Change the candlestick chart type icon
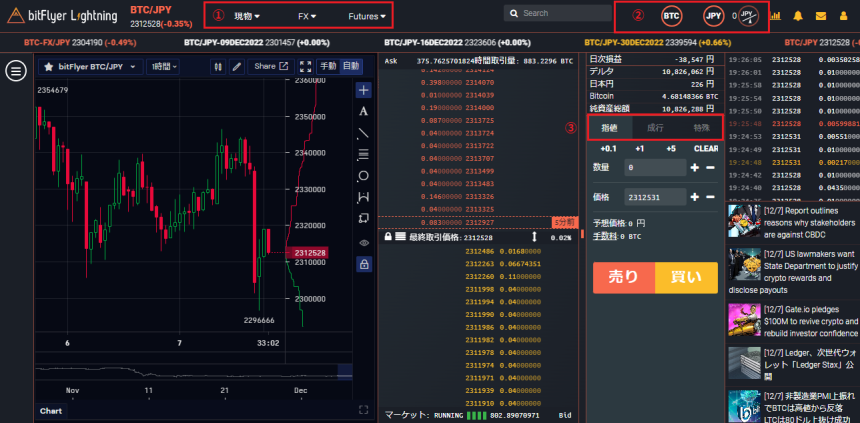The image size is (860, 423). click(x=218, y=66)
